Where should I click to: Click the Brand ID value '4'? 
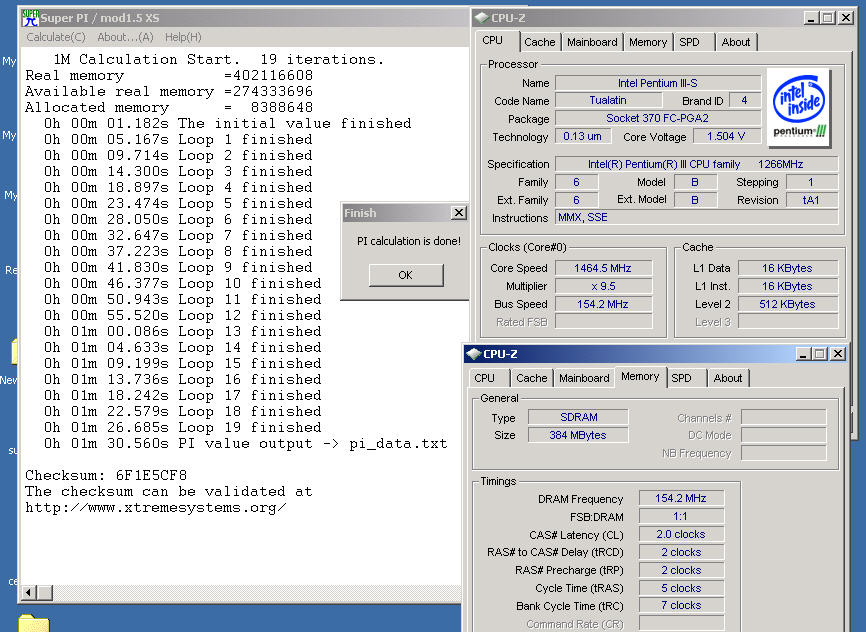tap(744, 100)
